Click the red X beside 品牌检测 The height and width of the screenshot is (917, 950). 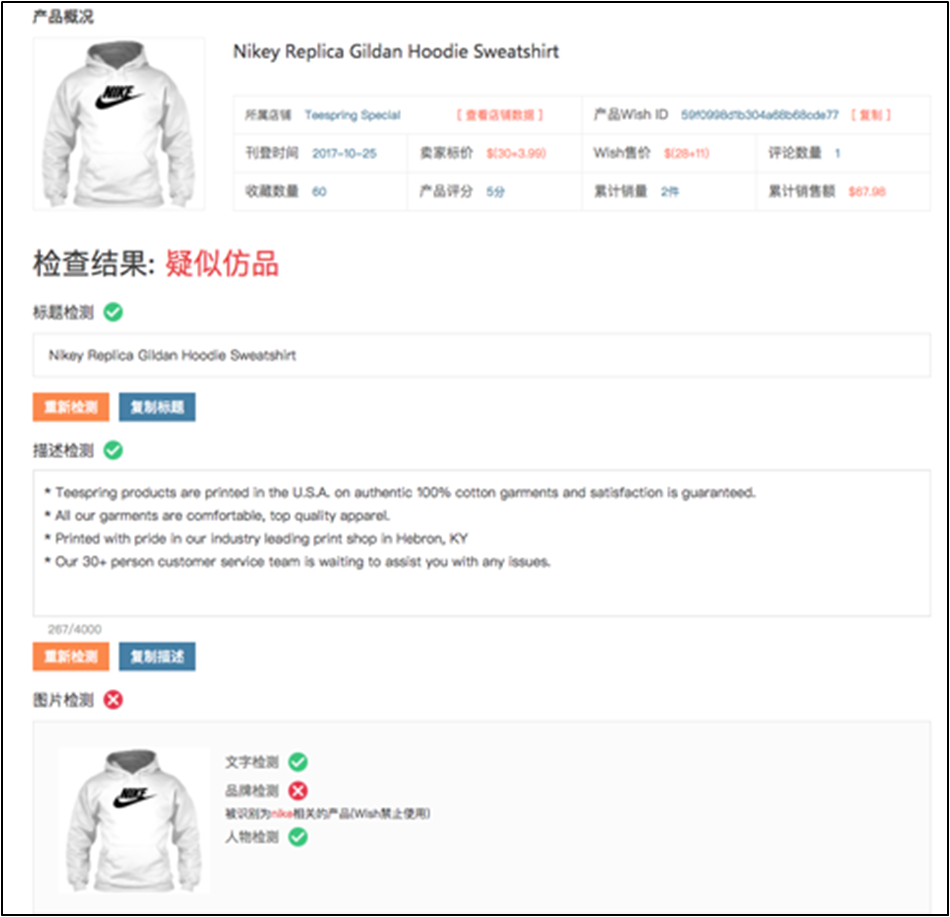[297, 791]
